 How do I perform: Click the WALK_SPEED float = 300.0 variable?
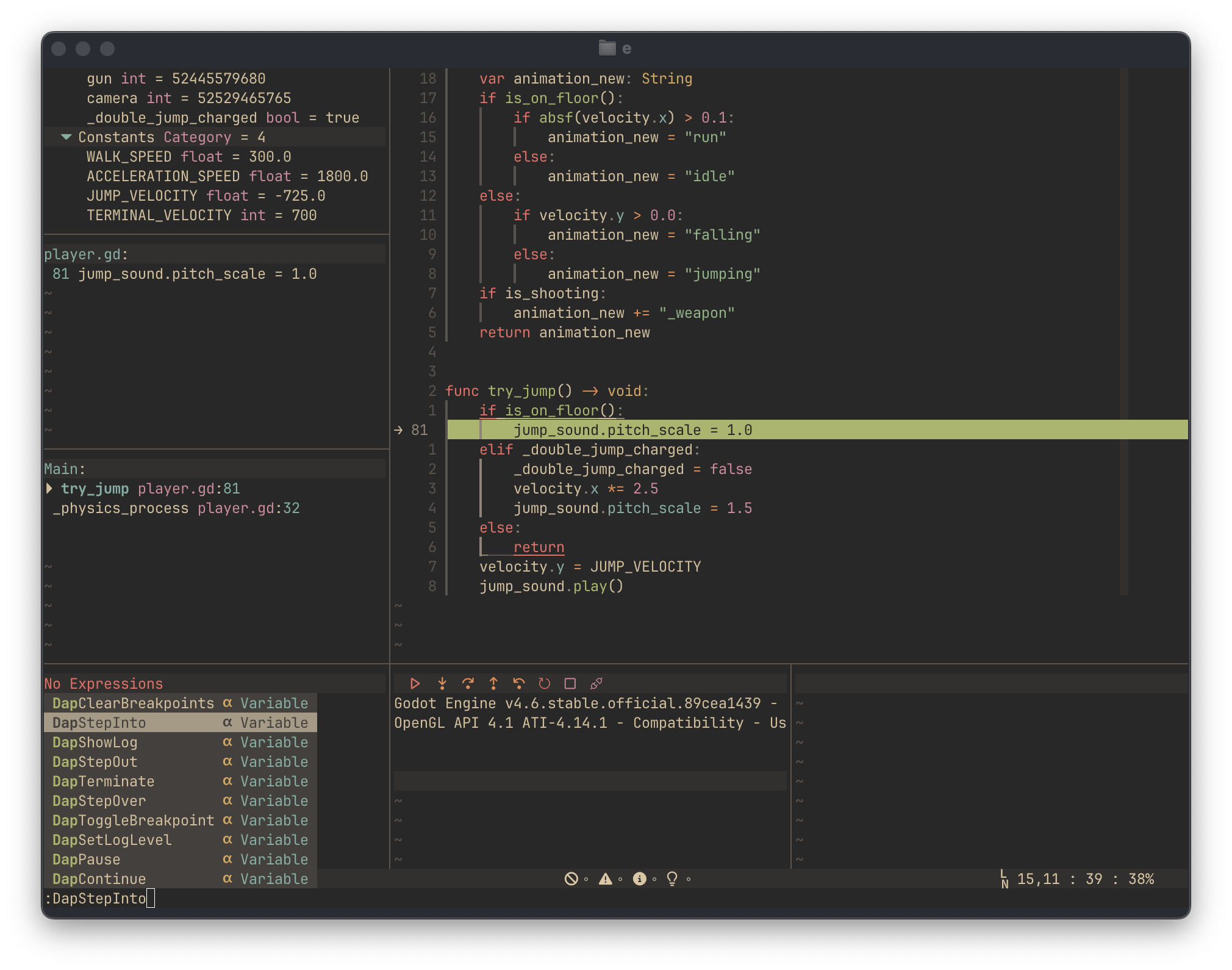coord(188,156)
